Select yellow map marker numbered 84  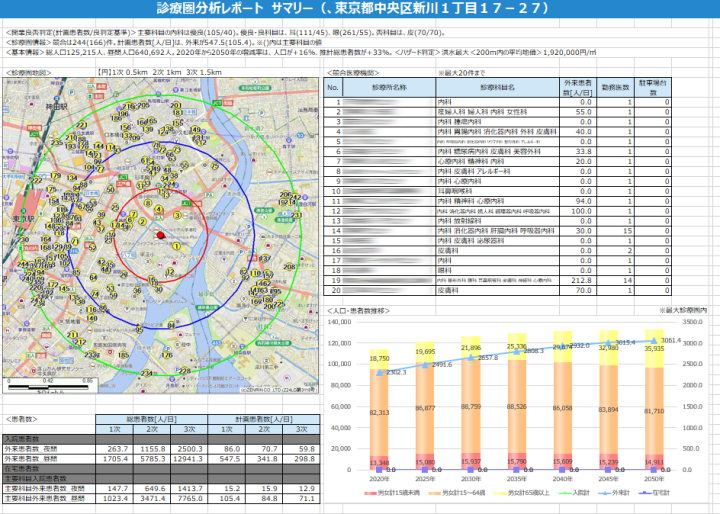[x=171, y=326]
